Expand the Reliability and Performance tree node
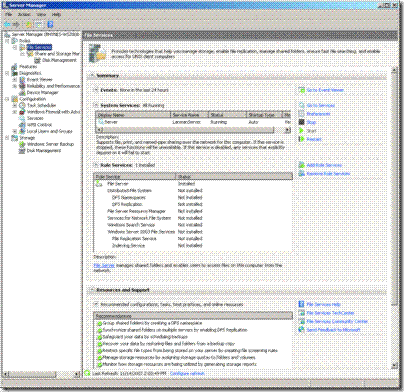Viewport: 404px width, 392px height. 15,86
